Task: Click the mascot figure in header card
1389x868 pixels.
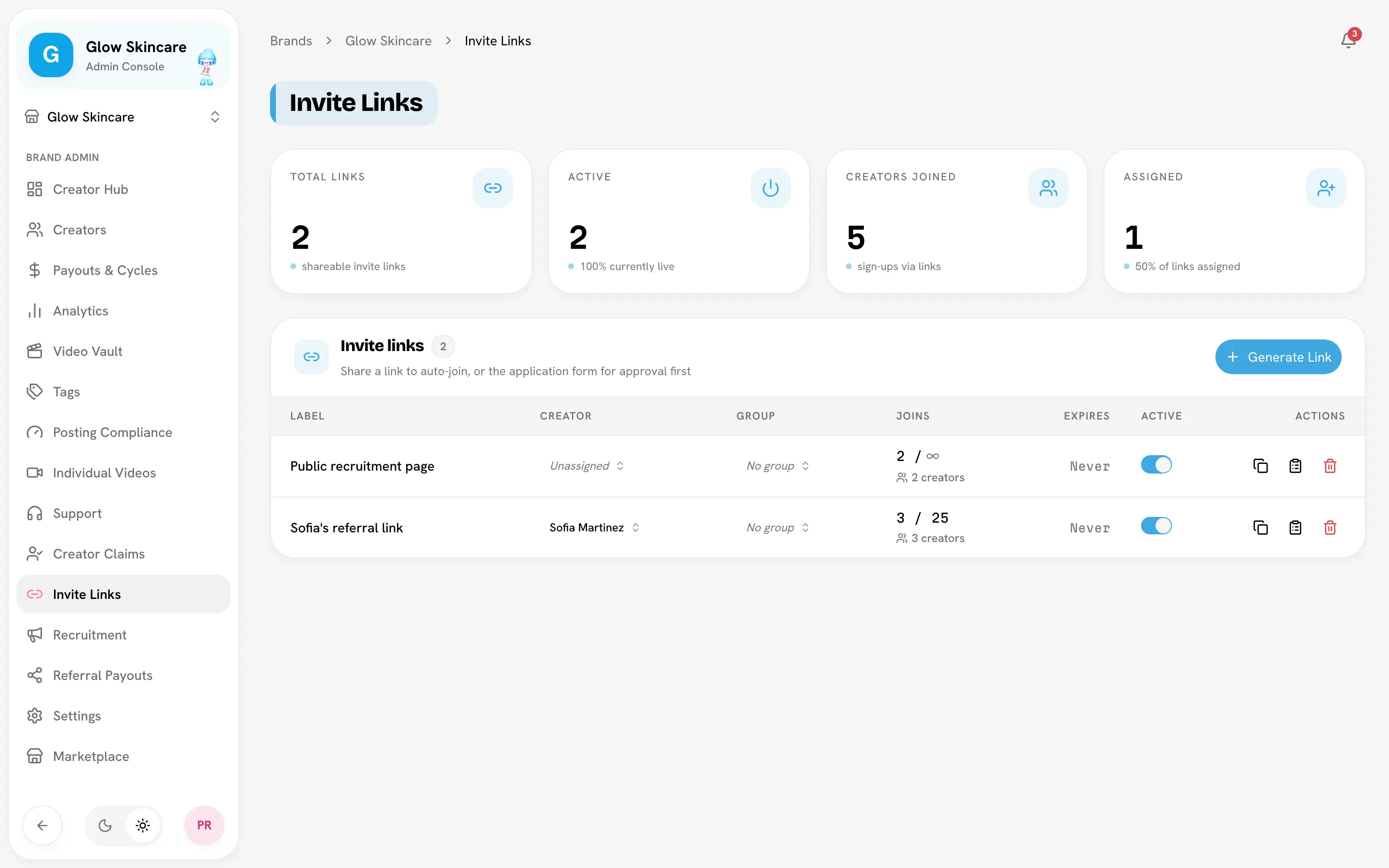Action: click(x=206, y=67)
